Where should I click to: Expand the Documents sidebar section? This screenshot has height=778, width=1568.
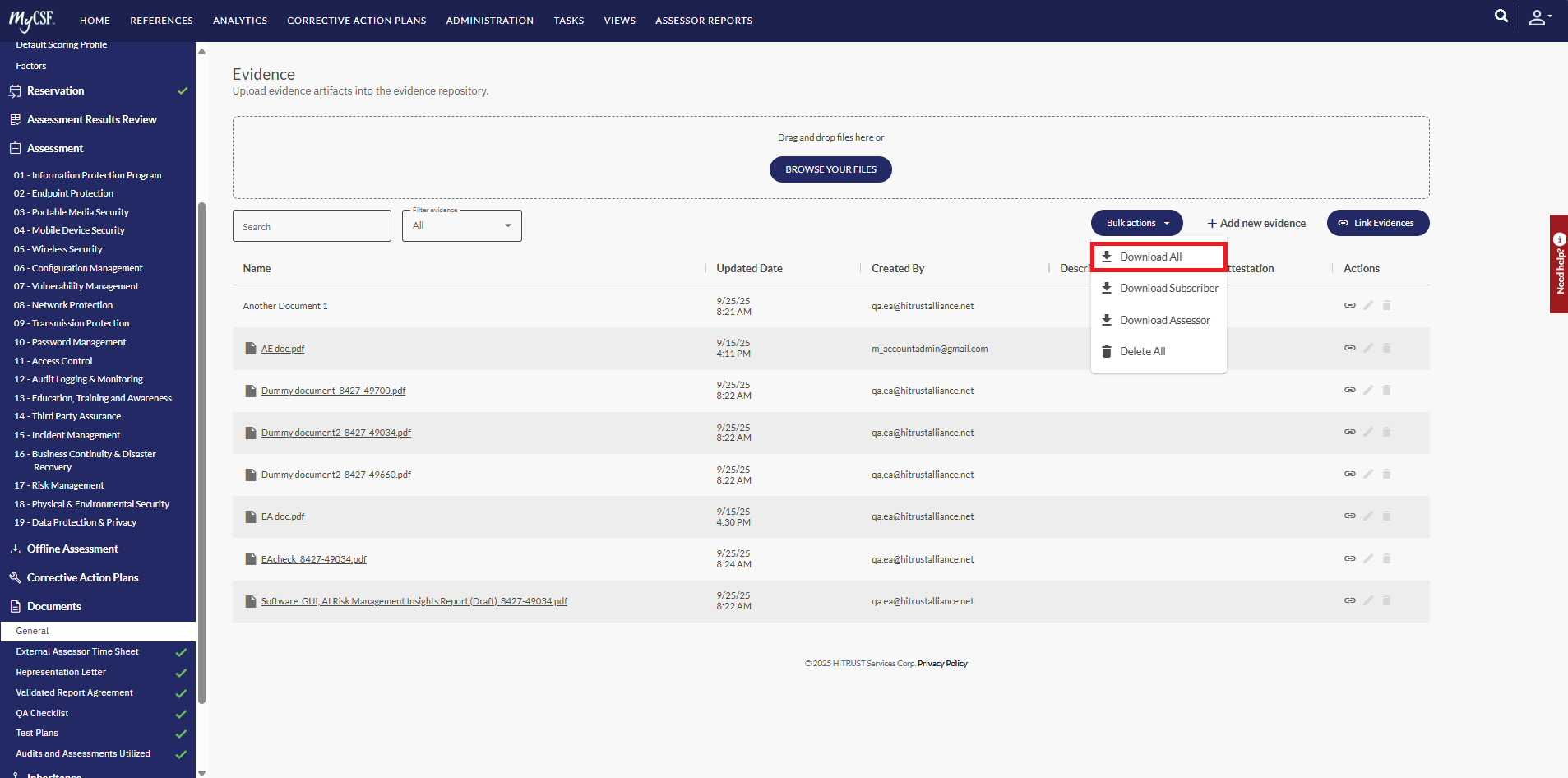click(54, 606)
